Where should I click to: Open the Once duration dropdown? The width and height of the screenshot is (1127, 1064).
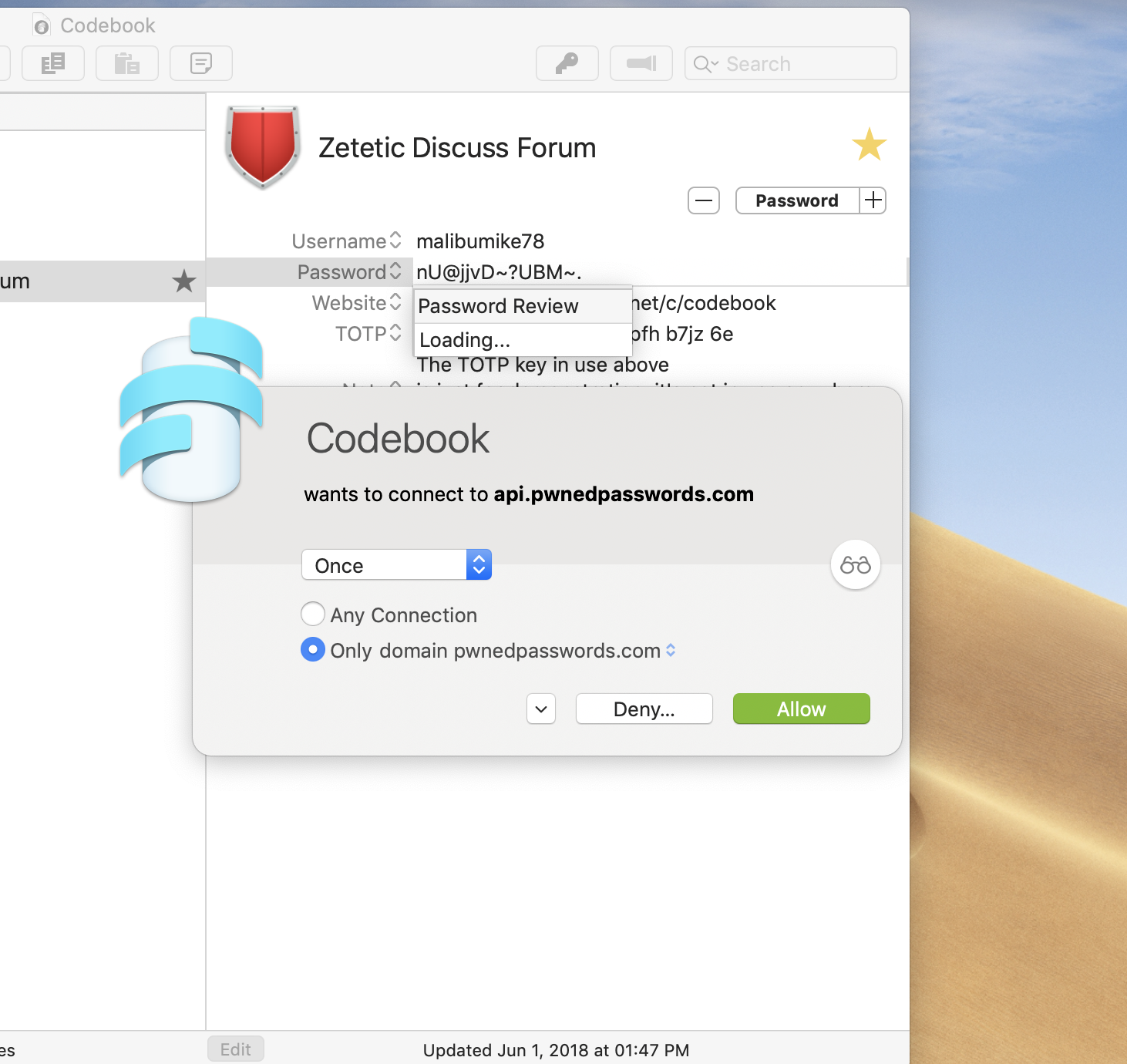click(396, 565)
